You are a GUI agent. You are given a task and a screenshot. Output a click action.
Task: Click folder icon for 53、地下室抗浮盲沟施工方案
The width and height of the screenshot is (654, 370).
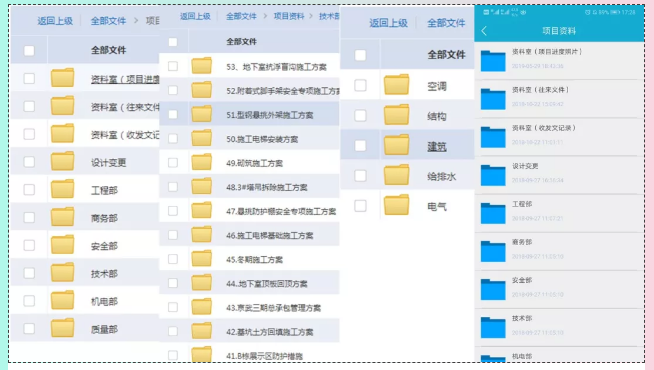point(201,66)
